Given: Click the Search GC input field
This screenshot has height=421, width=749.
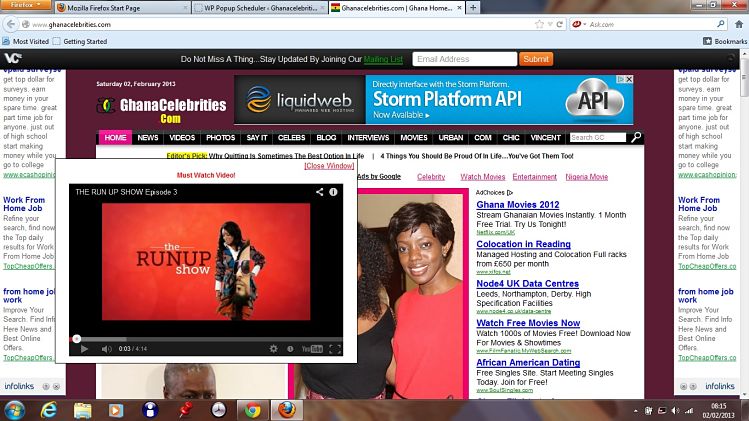Looking at the screenshot, I should coord(598,138).
